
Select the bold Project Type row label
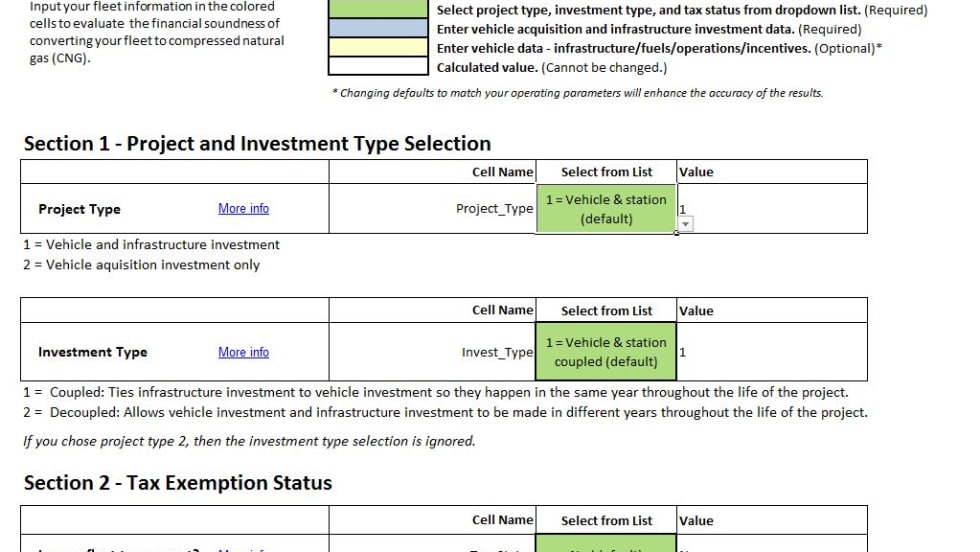79,209
